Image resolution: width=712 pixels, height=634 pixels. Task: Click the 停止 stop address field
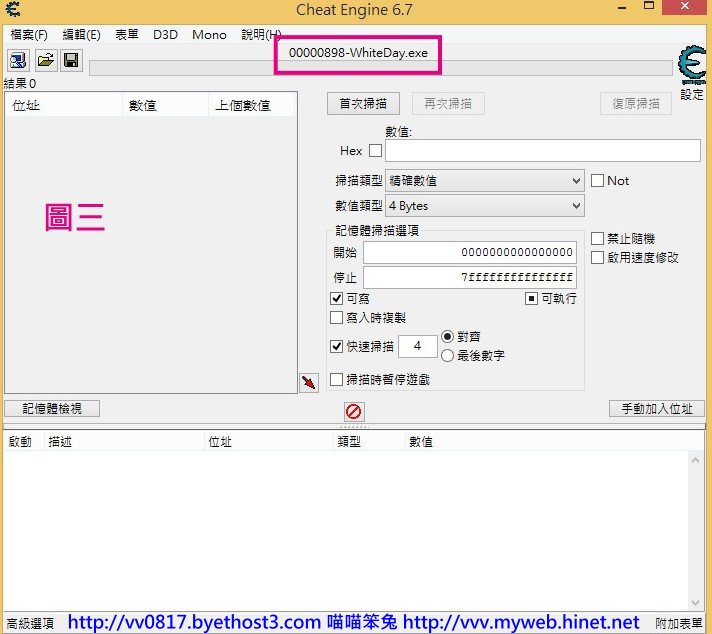click(470, 277)
